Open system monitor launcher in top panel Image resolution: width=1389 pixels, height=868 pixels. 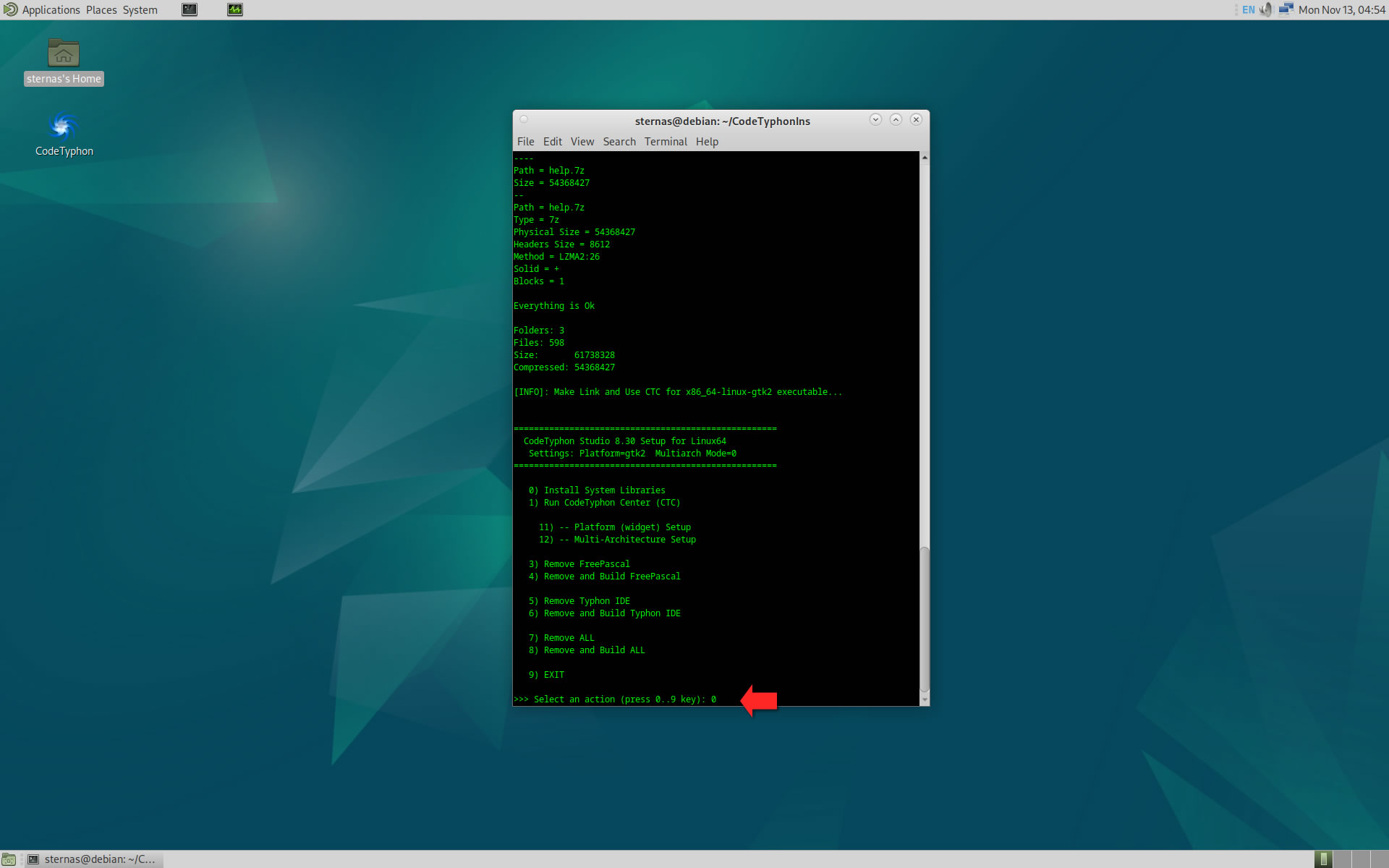coord(235,9)
